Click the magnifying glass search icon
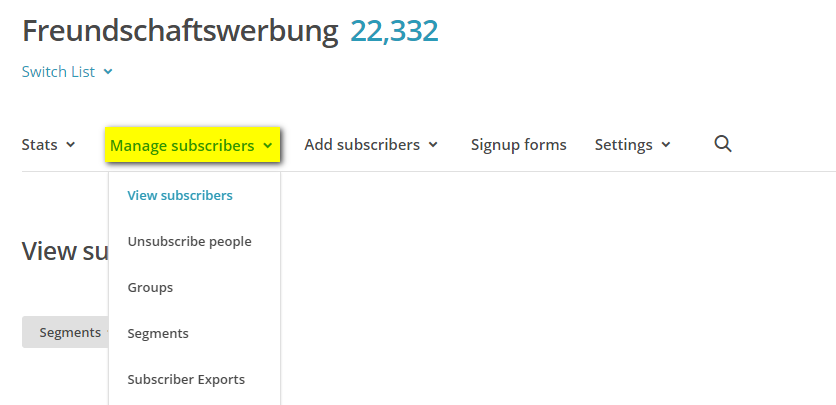Screen dimensions: 836x405 click(x=723, y=144)
